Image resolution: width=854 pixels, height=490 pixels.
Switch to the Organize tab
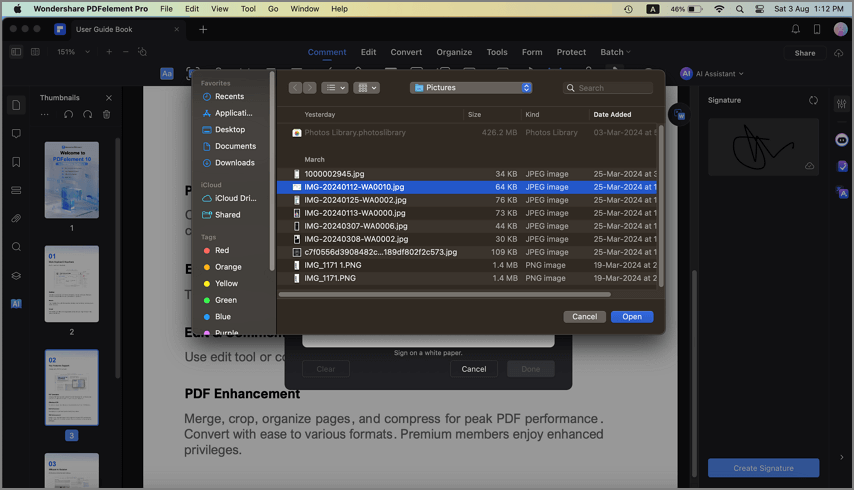pyautogui.click(x=454, y=52)
